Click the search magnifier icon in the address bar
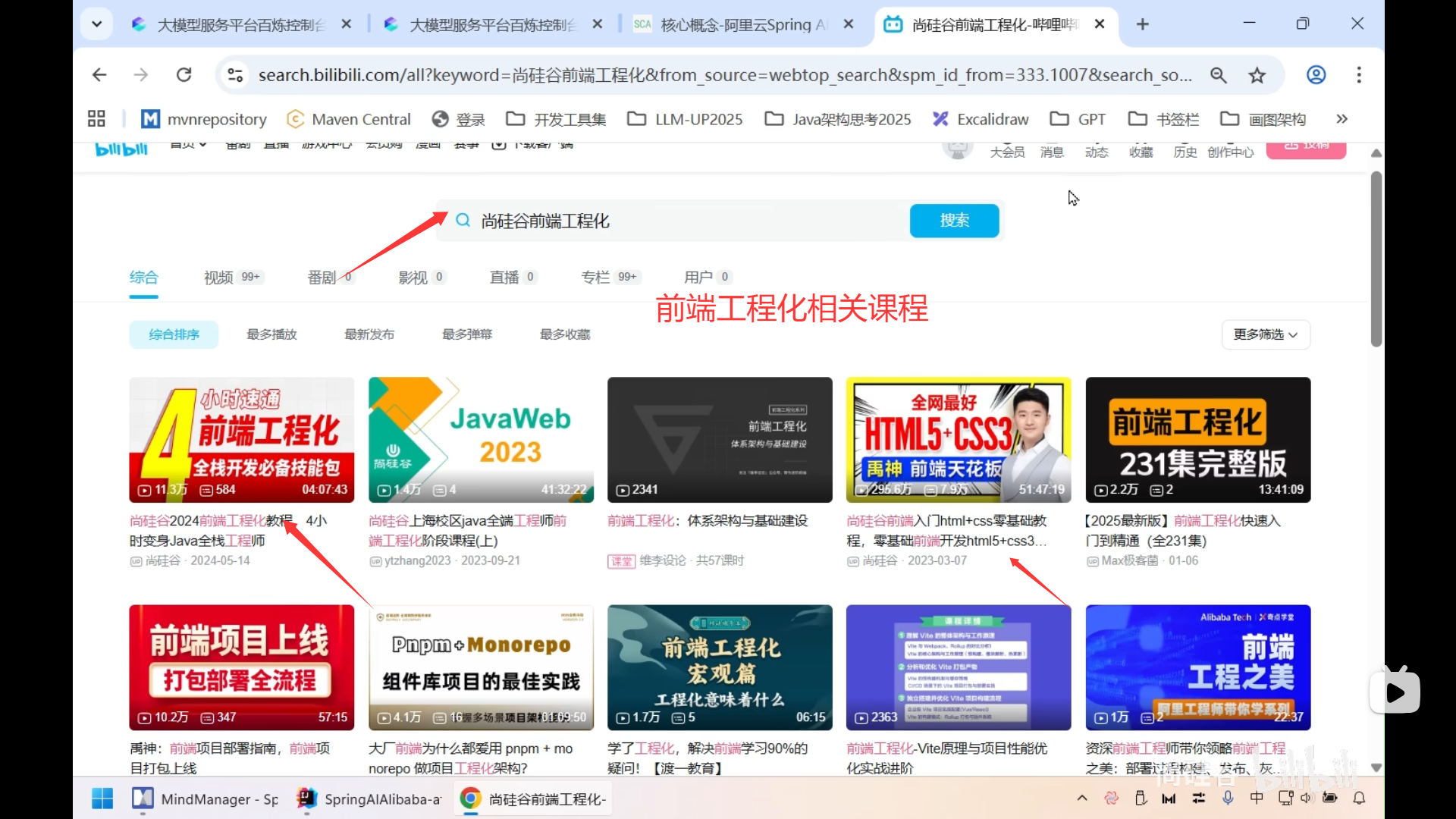The height and width of the screenshot is (819, 1456). tap(1219, 74)
